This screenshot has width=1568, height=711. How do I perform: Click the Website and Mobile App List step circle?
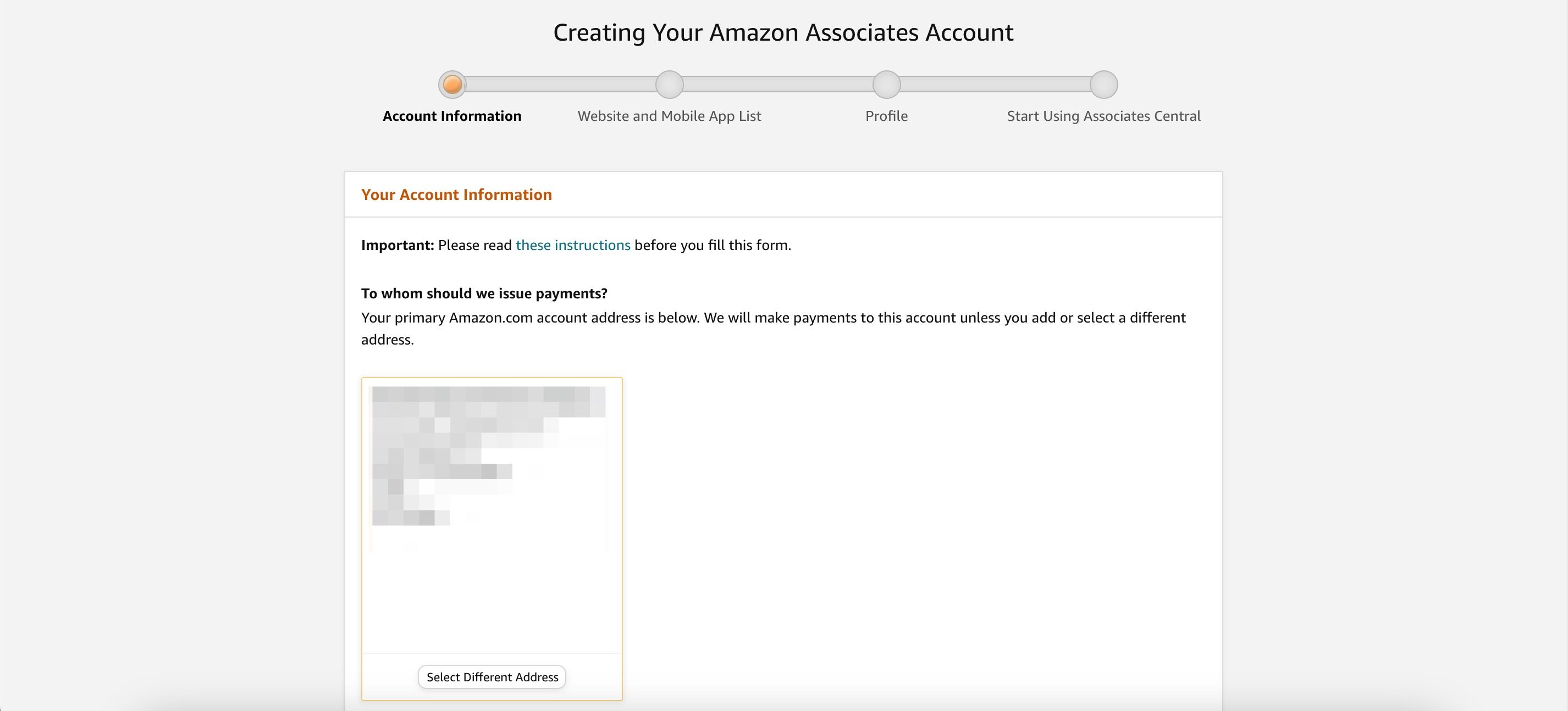coord(669,85)
